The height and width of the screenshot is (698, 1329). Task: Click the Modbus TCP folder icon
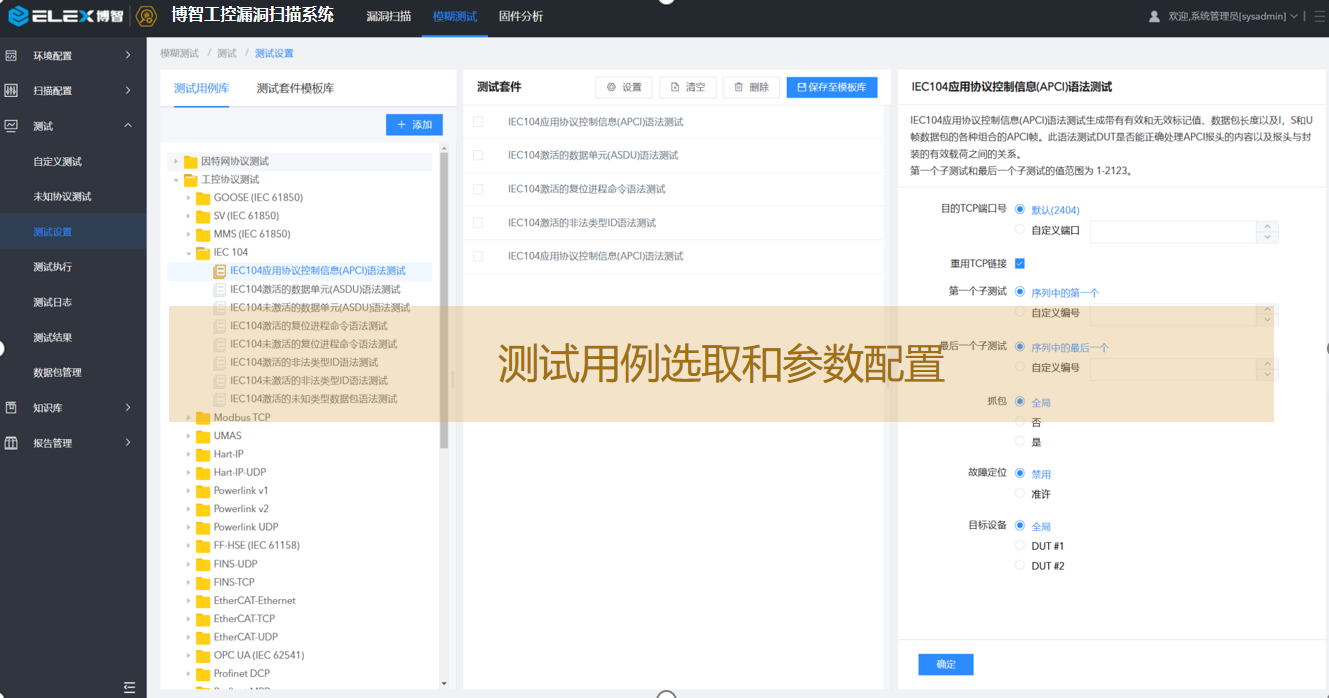click(203, 417)
